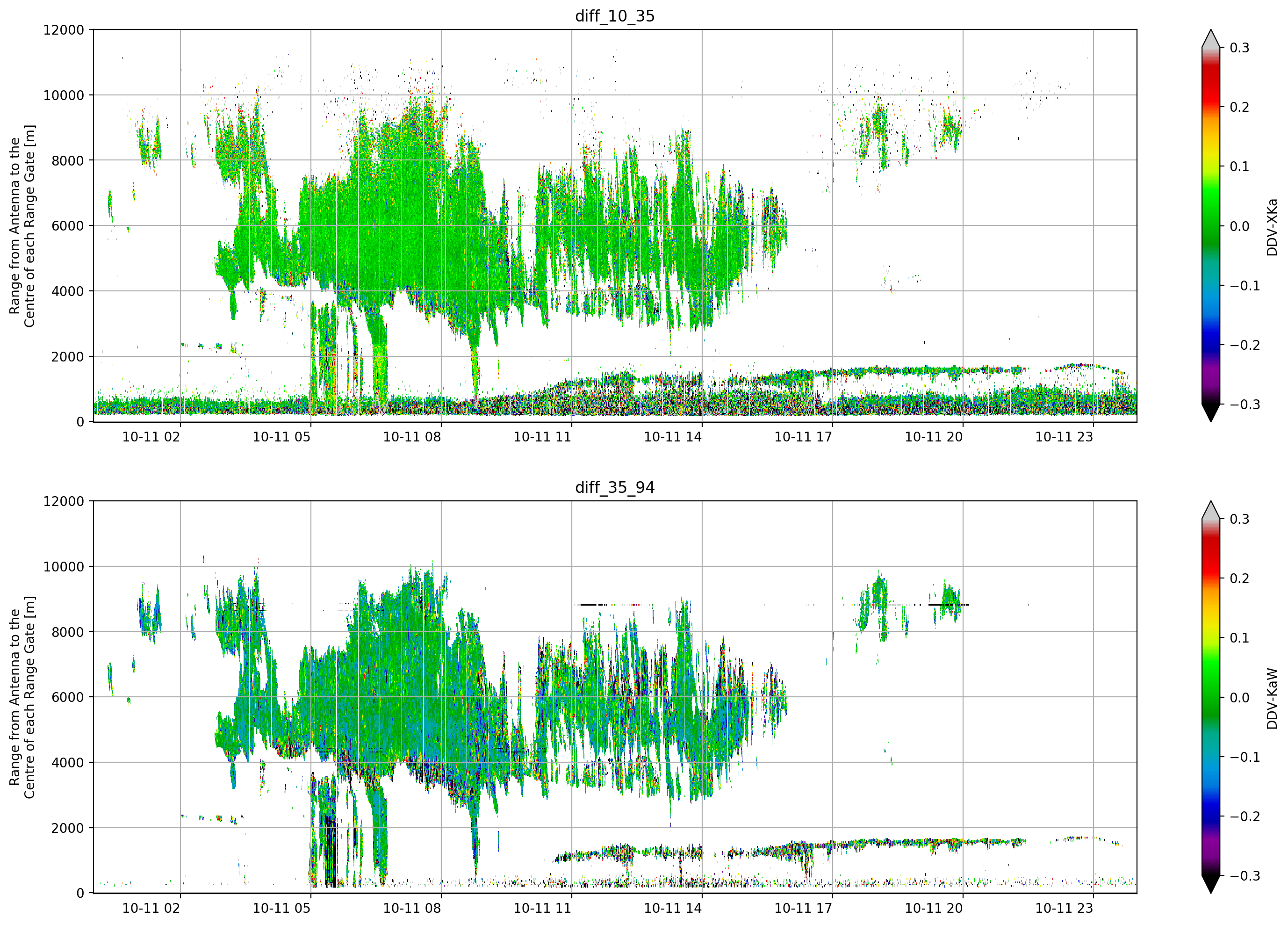Image resolution: width=1288 pixels, height=925 pixels.
Task: Click "10-11 14" time tick under diff_35_94
Action: pyautogui.click(x=673, y=909)
